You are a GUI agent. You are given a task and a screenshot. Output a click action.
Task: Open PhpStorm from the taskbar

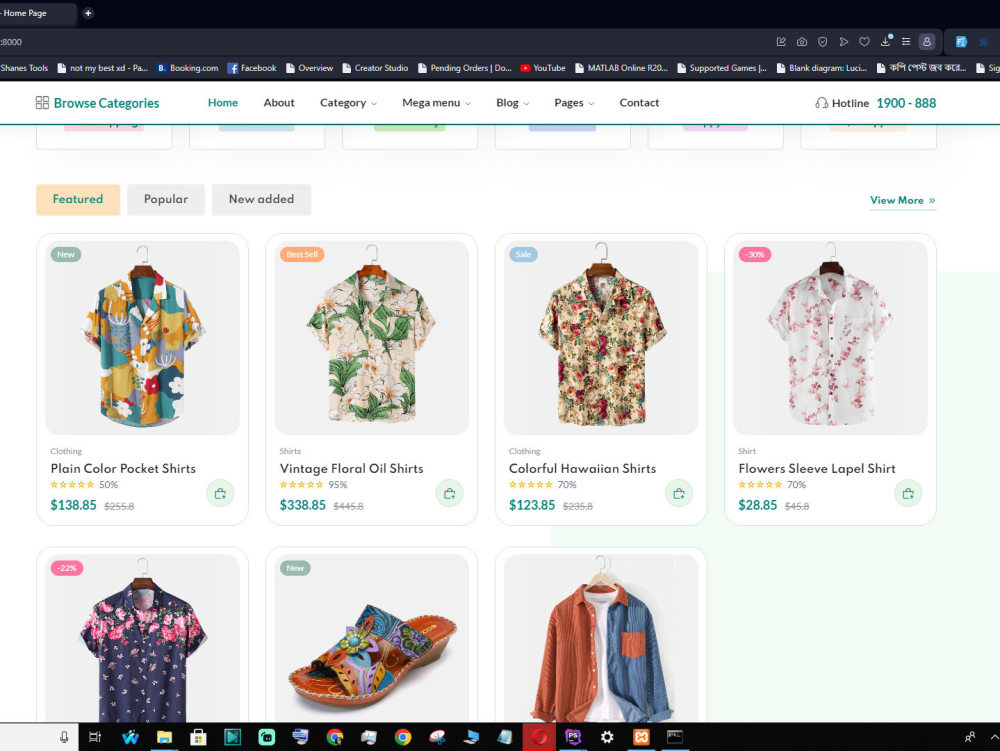pyautogui.click(x=573, y=738)
